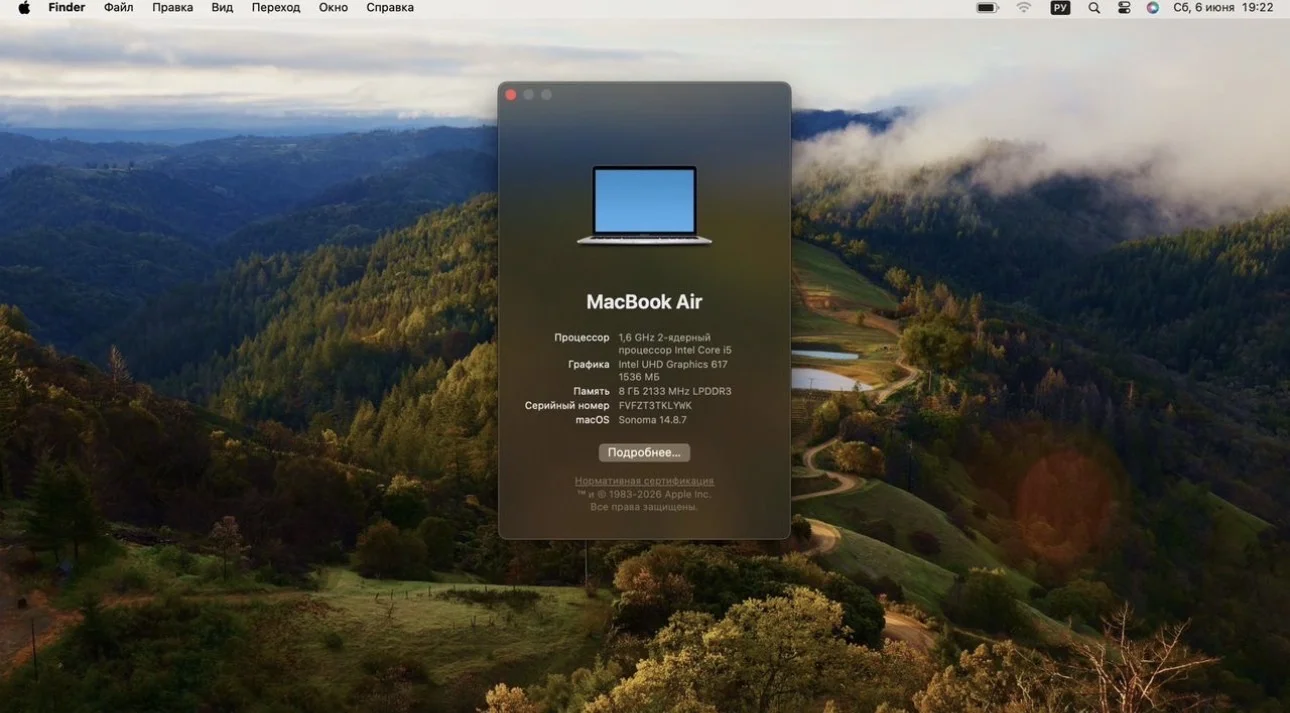Open the Справка menu
This screenshot has width=1290, height=713.
(390, 7)
